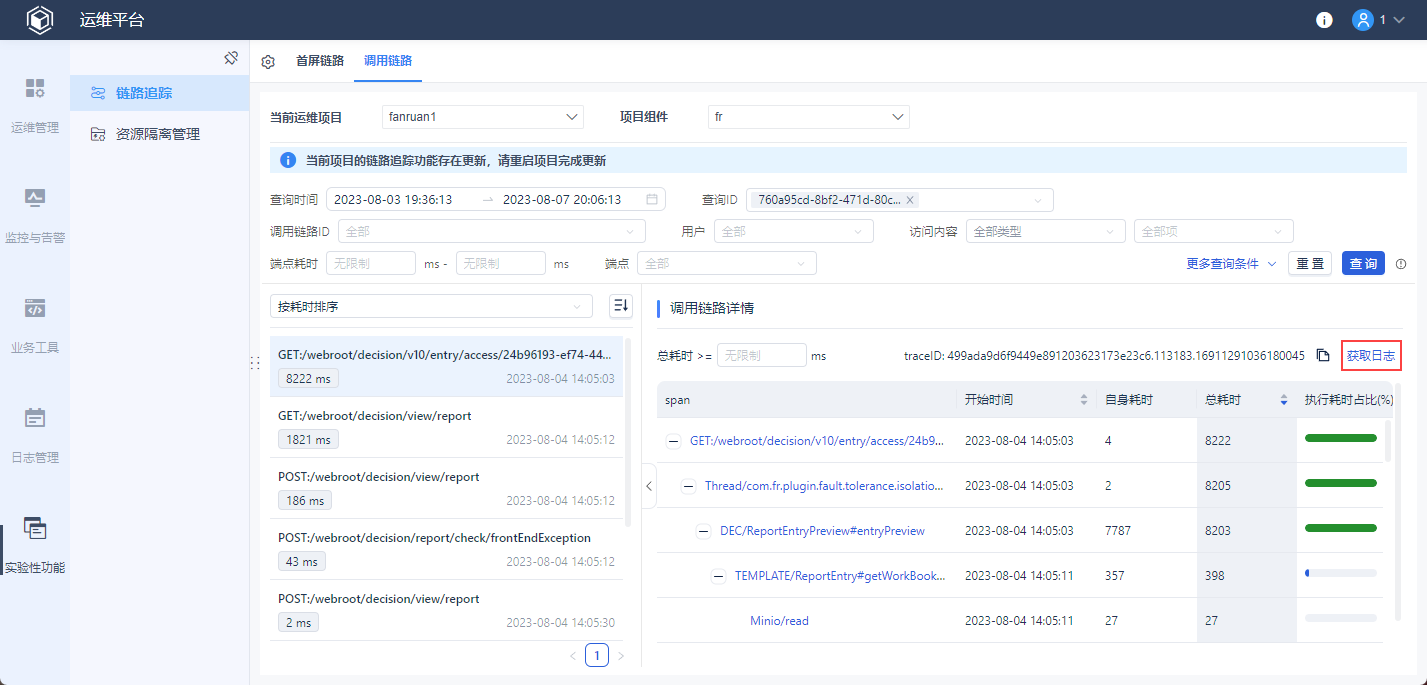The width and height of the screenshot is (1427, 685).
Task: Open 运维管理 in the left navigation
Action: (35, 105)
